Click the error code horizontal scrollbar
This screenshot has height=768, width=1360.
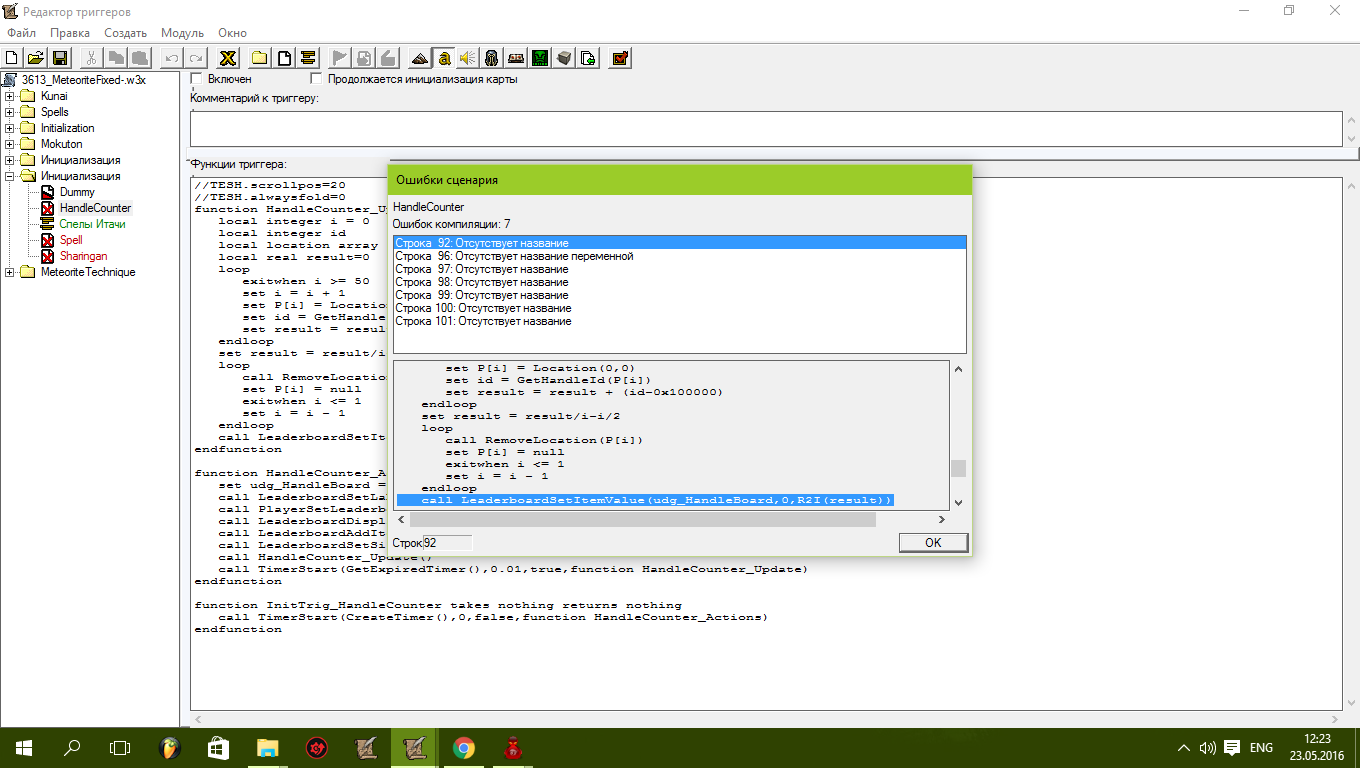tap(638, 520)
